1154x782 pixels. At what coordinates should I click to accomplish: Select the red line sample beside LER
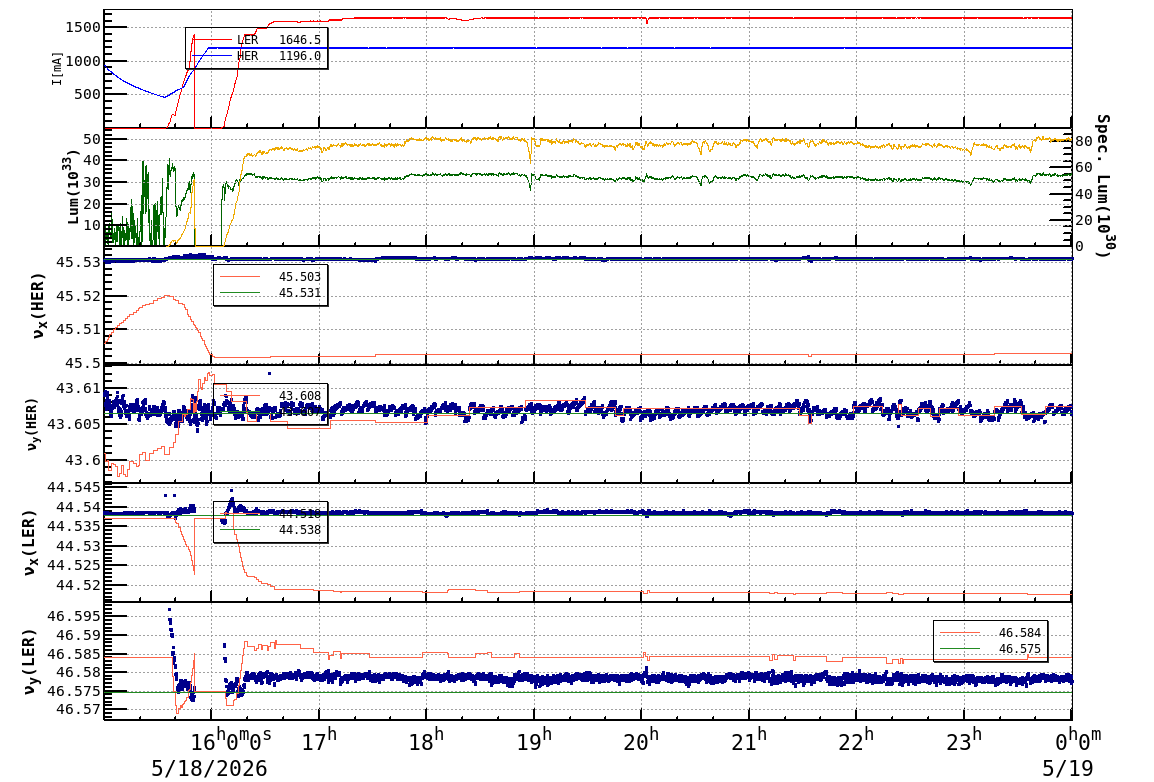[x=212, y=40]
